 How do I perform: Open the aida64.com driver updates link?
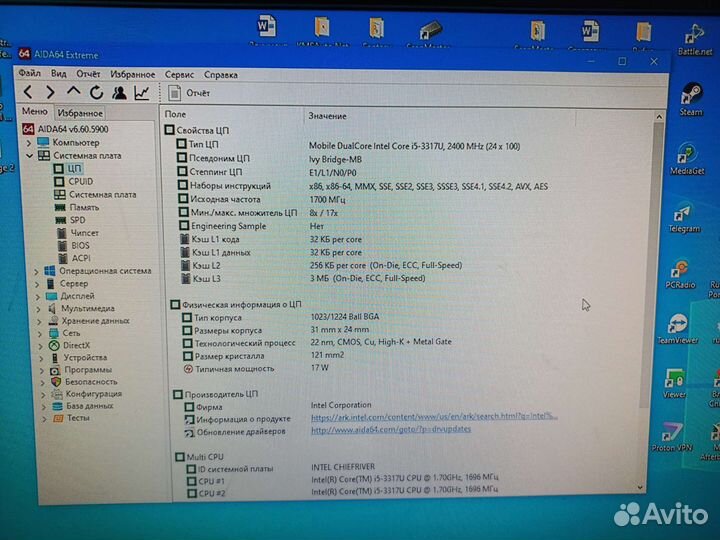point(391,429)
